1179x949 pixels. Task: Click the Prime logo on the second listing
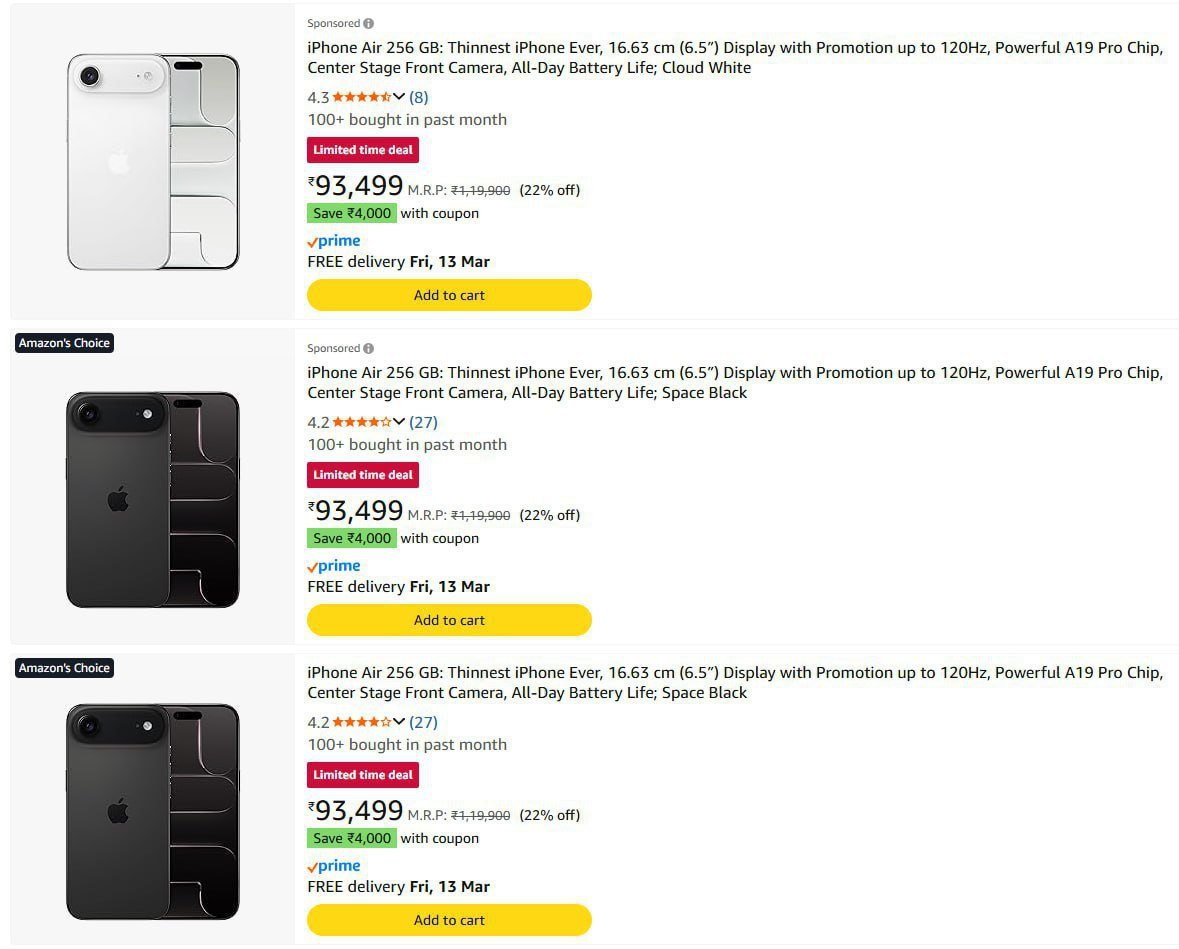pyautogui.click(x=334, y=566)
